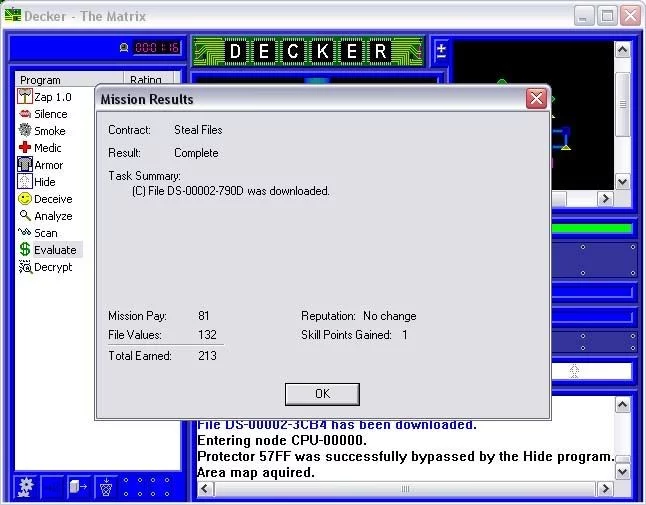Choose the Deceive smiley face program

[26, 199]
